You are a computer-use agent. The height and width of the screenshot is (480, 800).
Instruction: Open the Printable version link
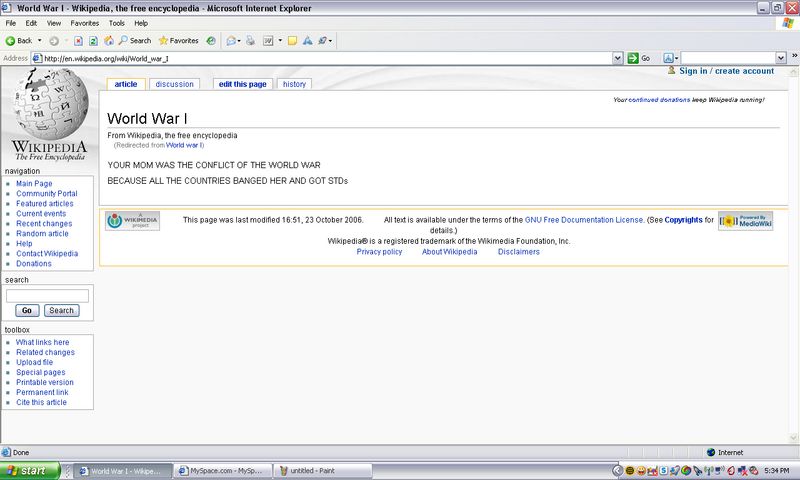pos(44,382)
